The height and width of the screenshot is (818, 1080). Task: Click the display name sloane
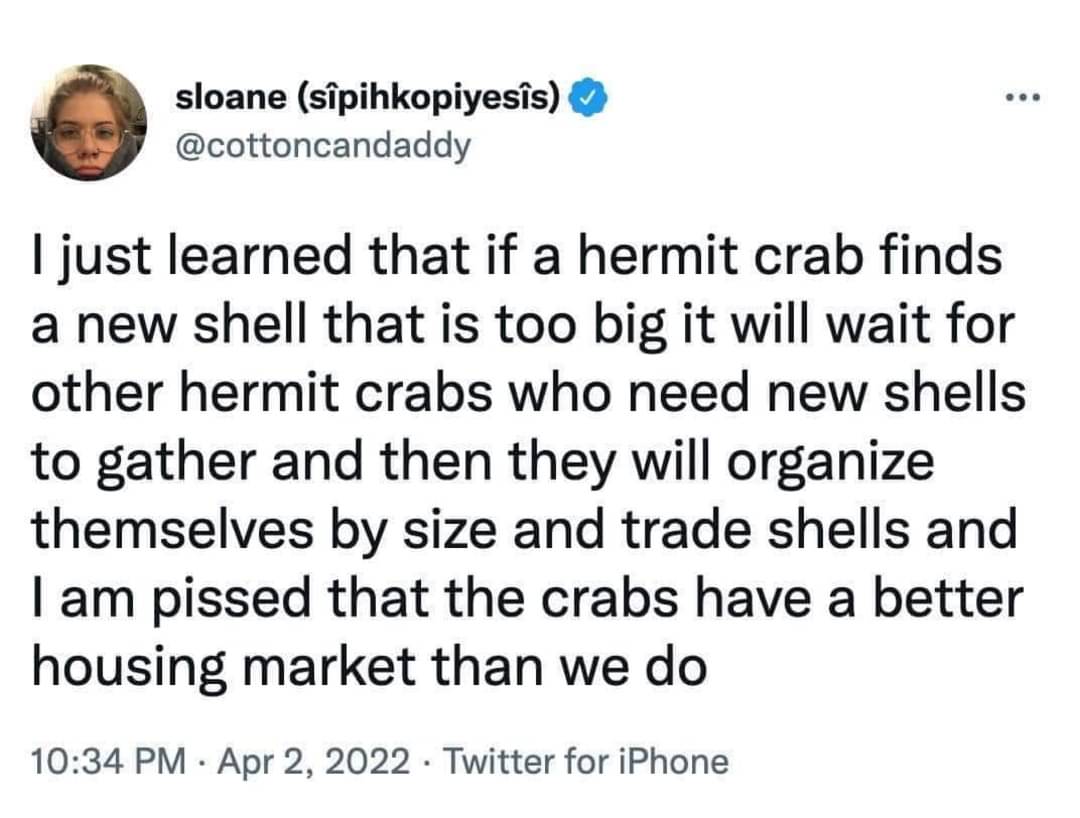click(231, 98)
